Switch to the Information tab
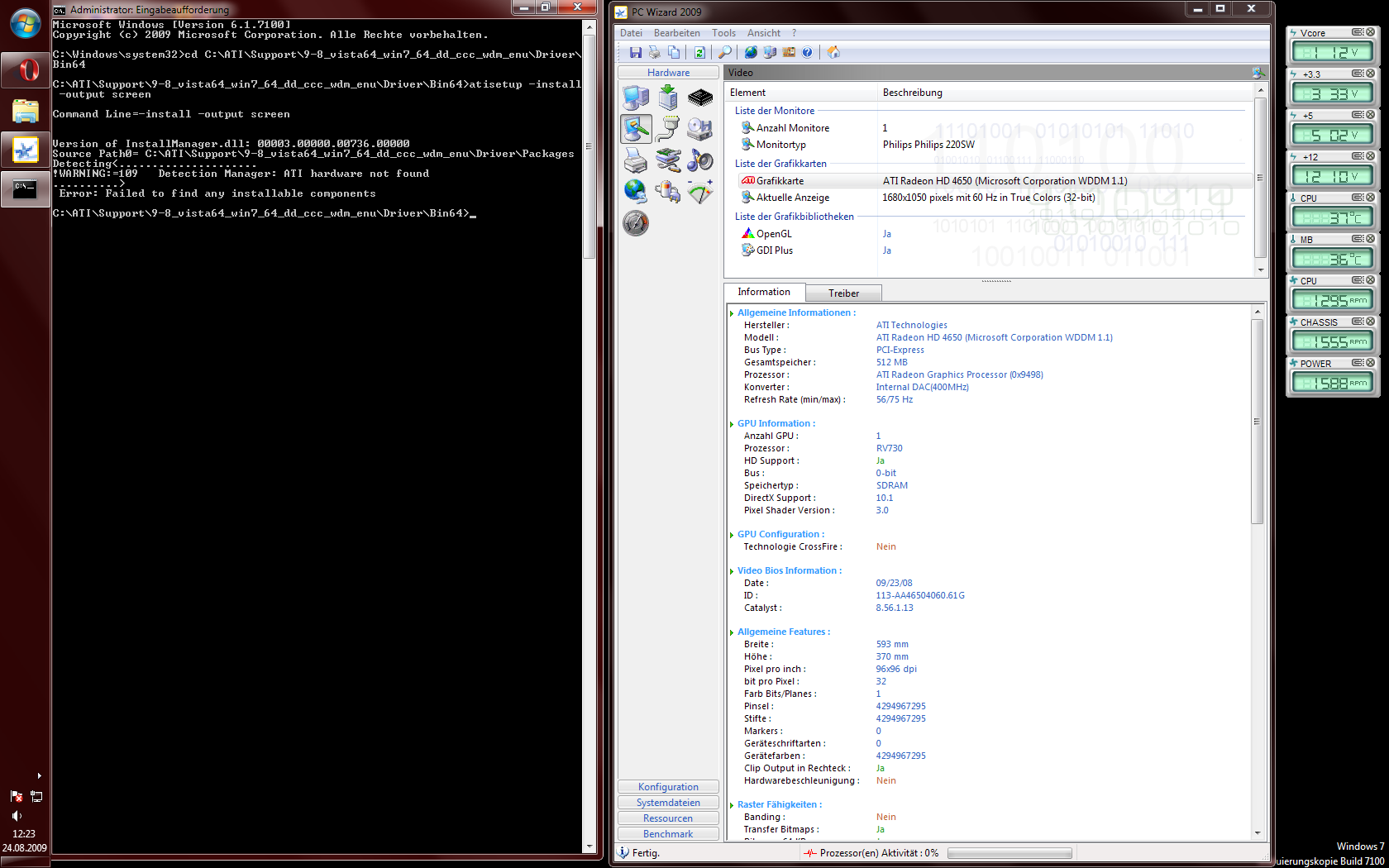1389x868 pixels. pos(764,292)
